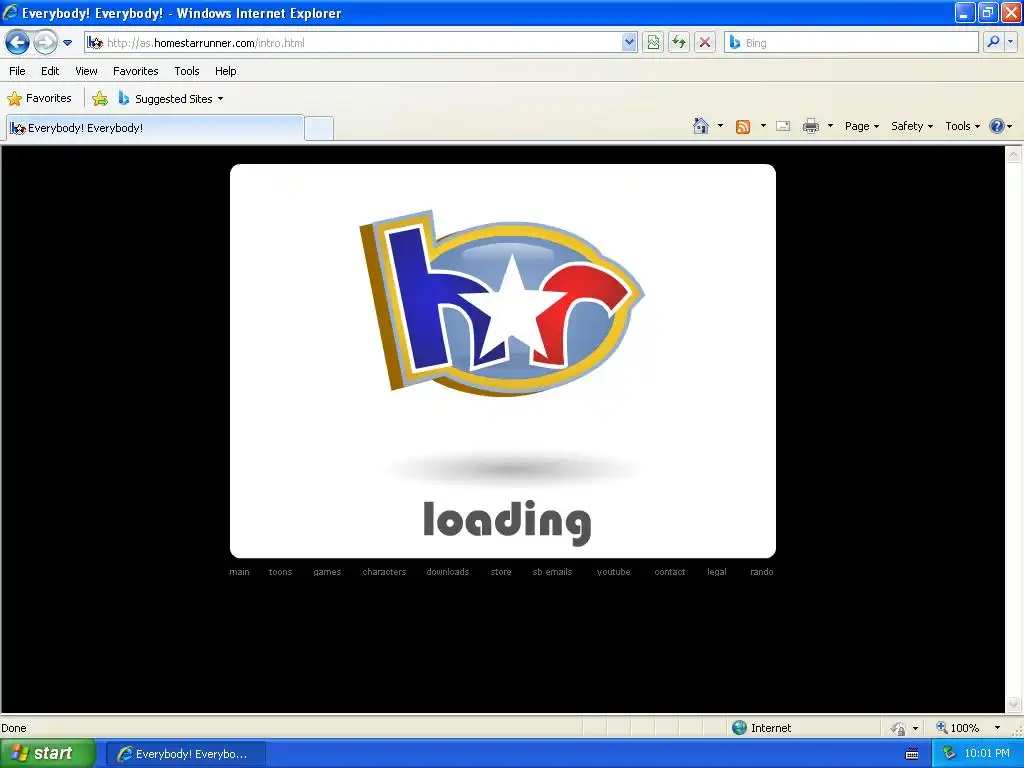Viewport: 1024px width, 768px height.
Task: Click the address bar URL field
Action: coord(353,43)
